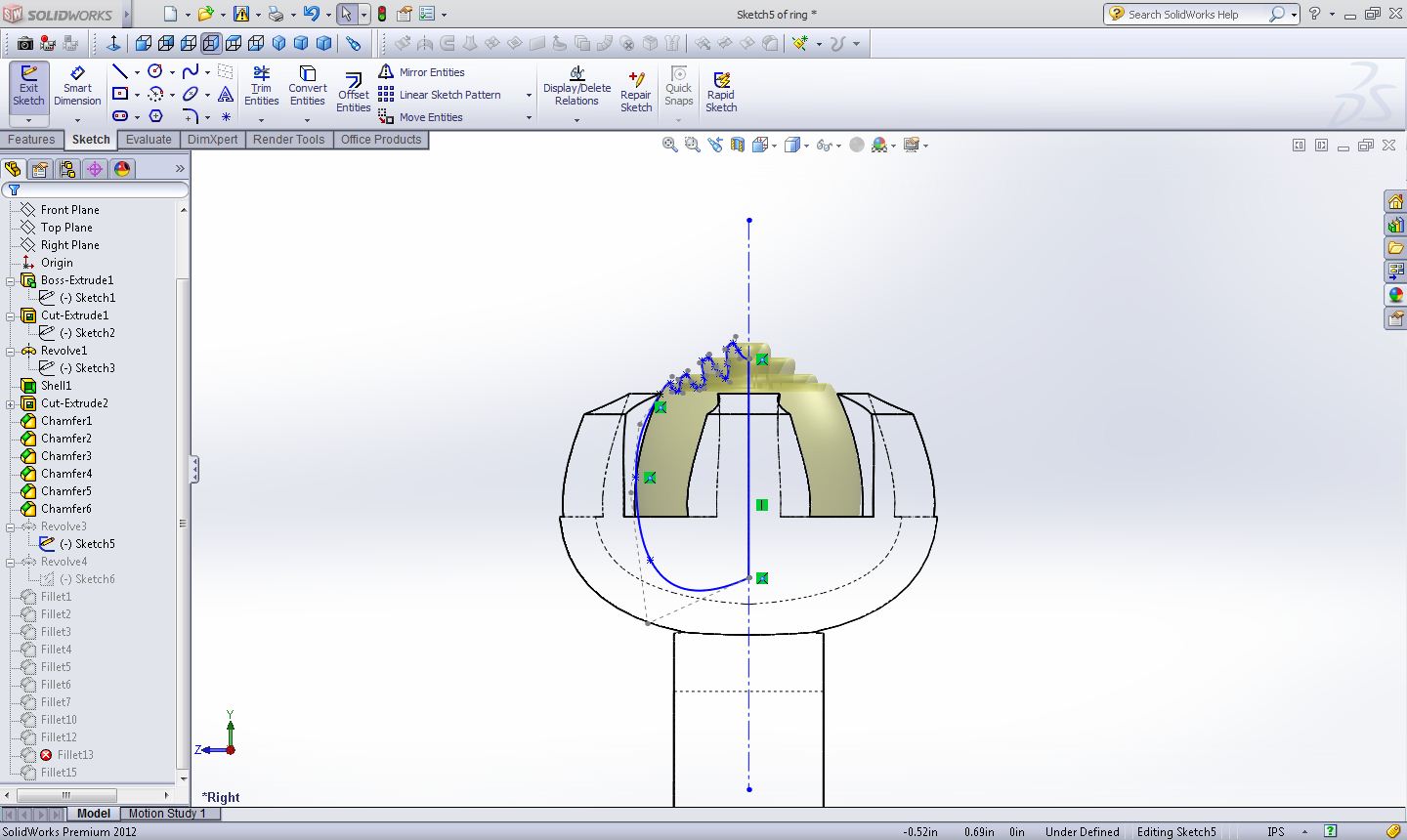Click Section View icon in view toolbar
Viewport: 1407px width, 840px height.
point(737,145)
